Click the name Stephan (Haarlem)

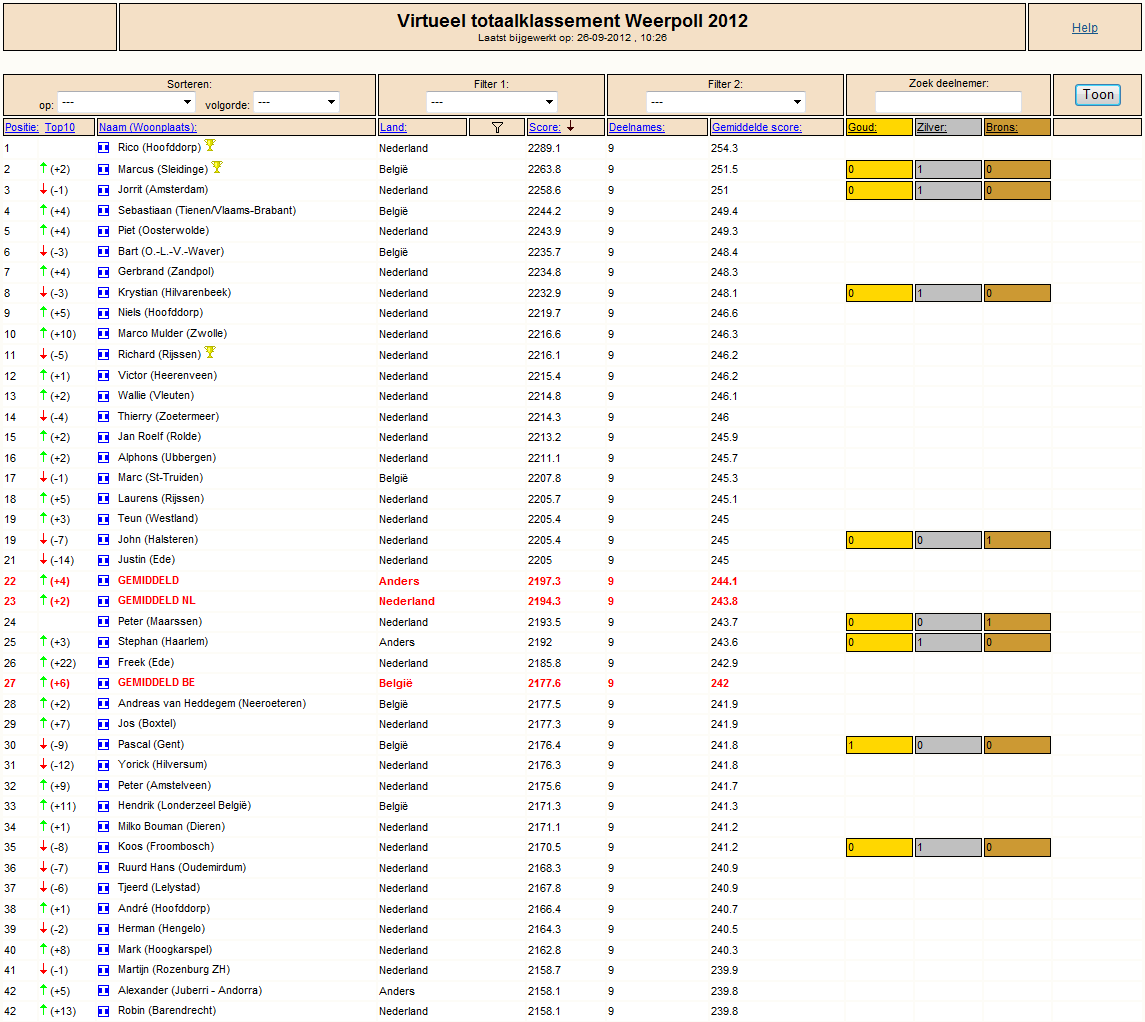pyautogui.click(x=163, y=642)
